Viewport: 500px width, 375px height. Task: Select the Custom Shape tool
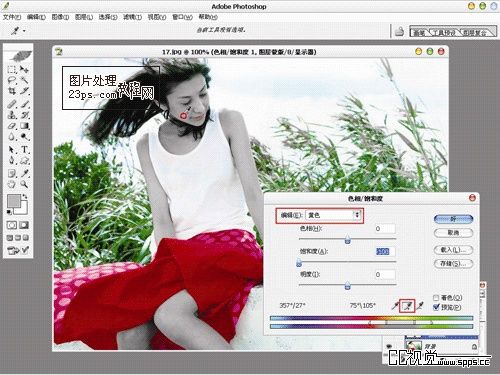click(x=24, y=161)
